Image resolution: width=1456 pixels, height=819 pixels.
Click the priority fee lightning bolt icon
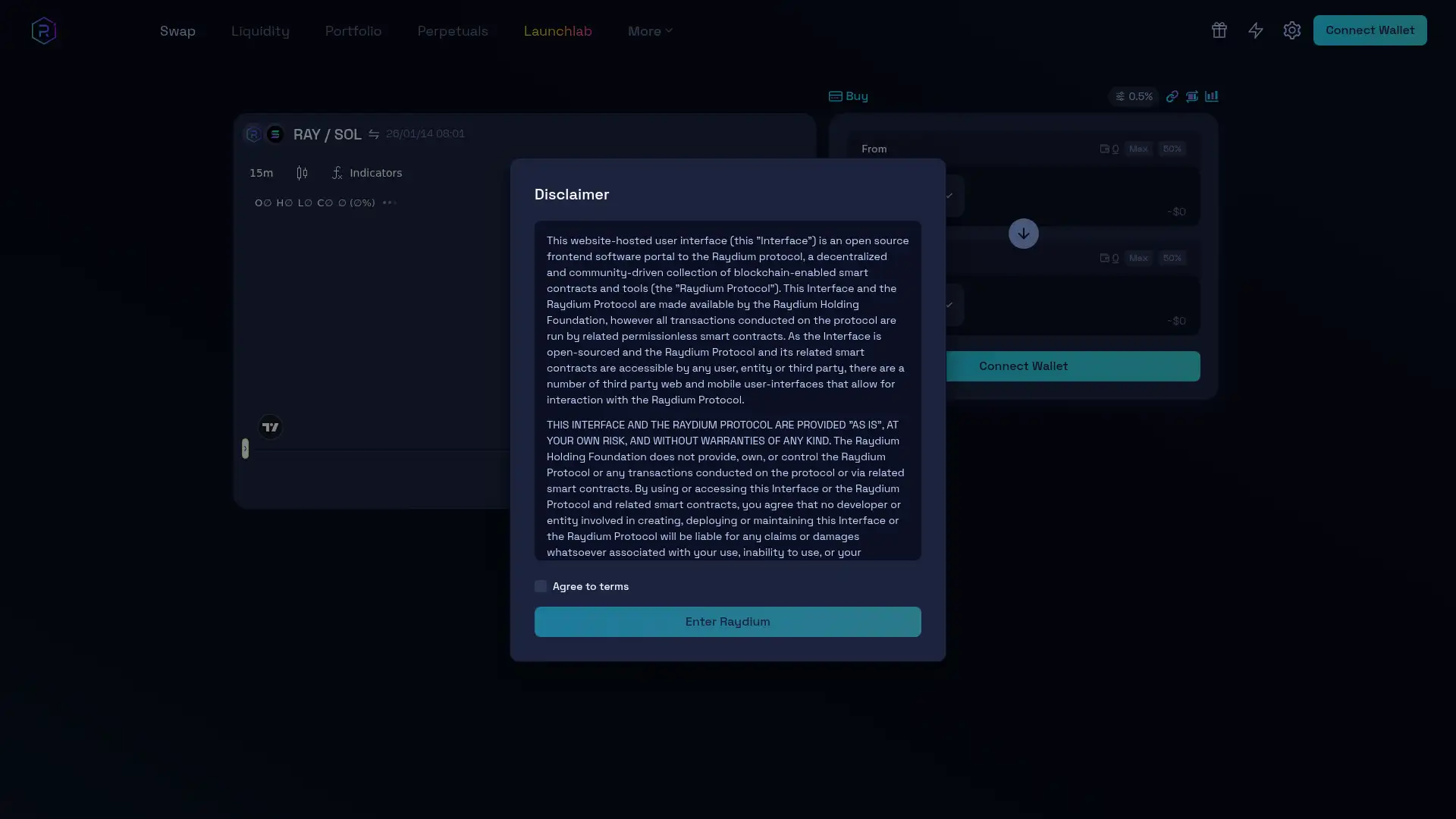coord(1255,30)
